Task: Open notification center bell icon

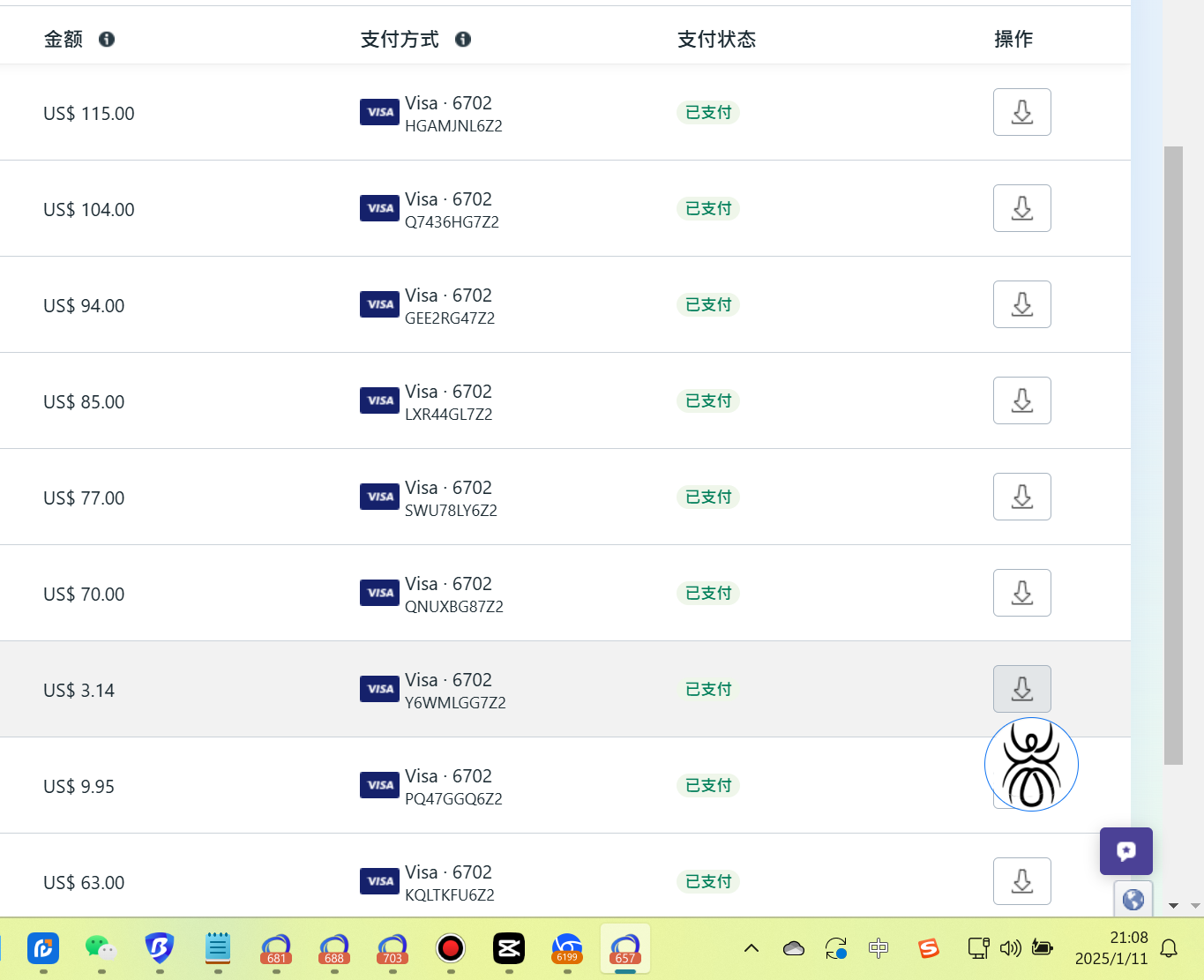Action: [x=1169, y=948]
